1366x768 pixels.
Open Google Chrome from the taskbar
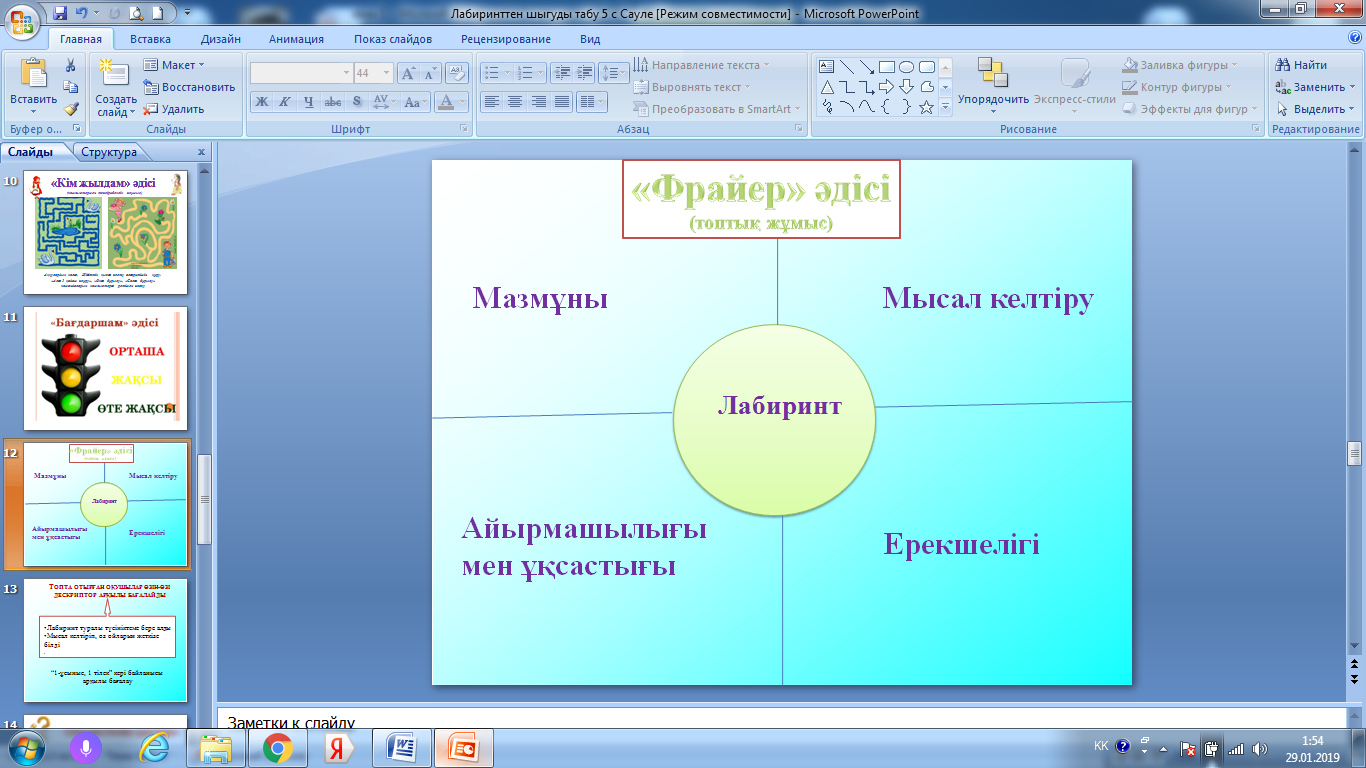277,747
